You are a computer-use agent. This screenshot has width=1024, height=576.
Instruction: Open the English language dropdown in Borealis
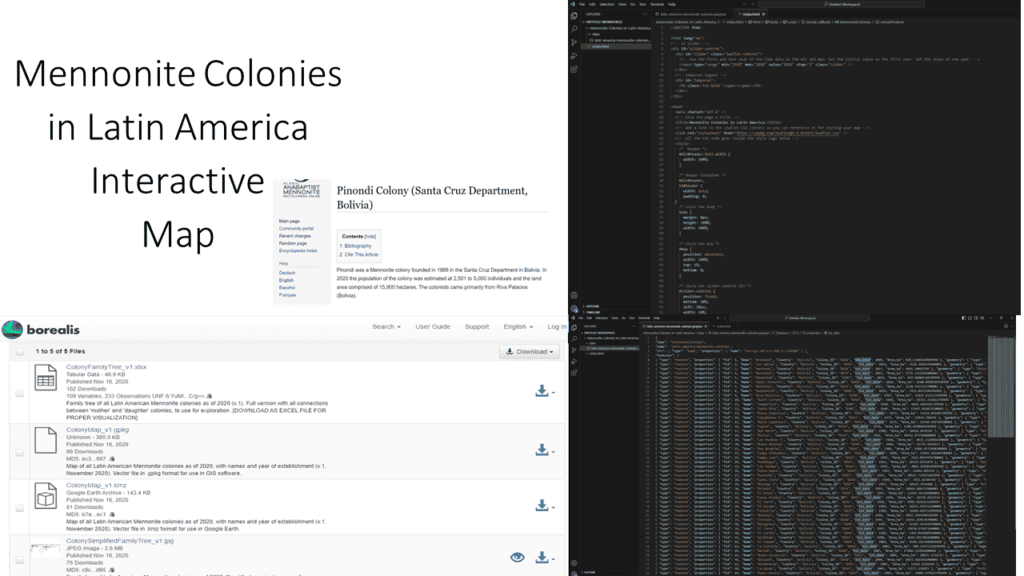[517, 327]
